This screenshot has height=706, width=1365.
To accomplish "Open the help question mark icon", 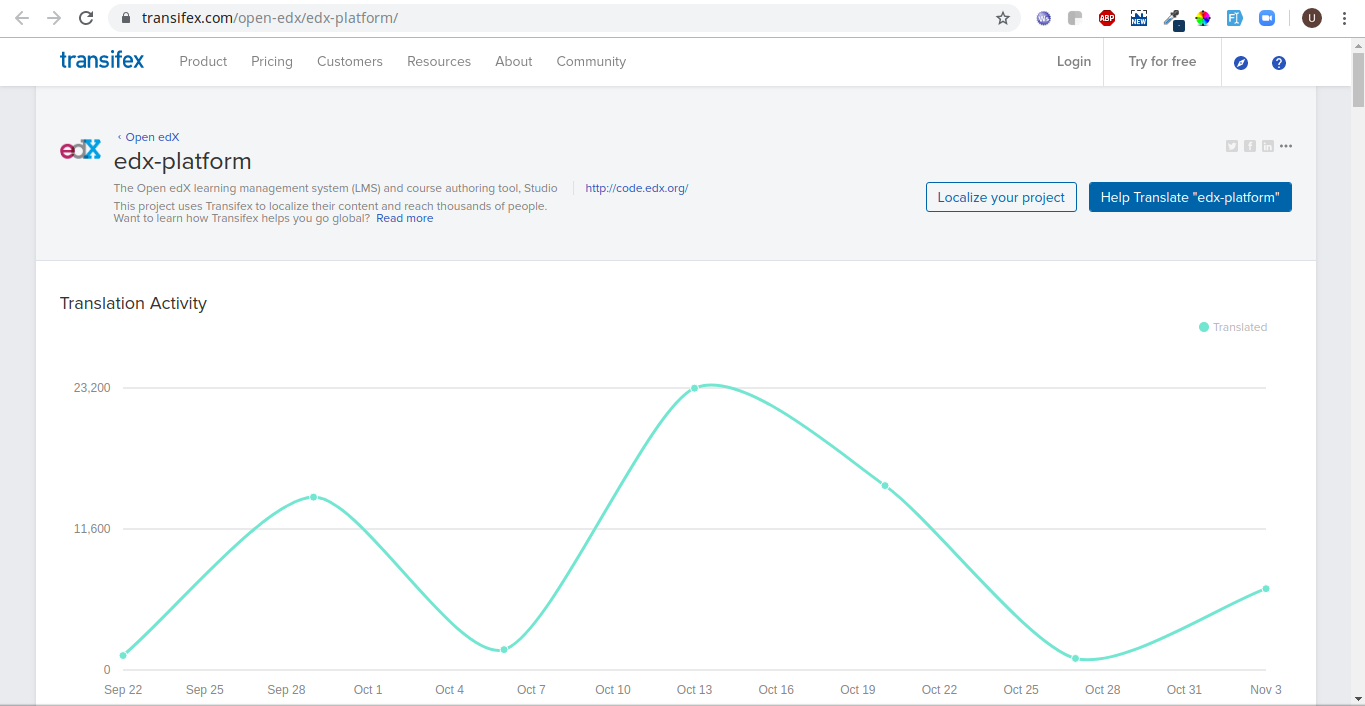I will coord(1278,63).
